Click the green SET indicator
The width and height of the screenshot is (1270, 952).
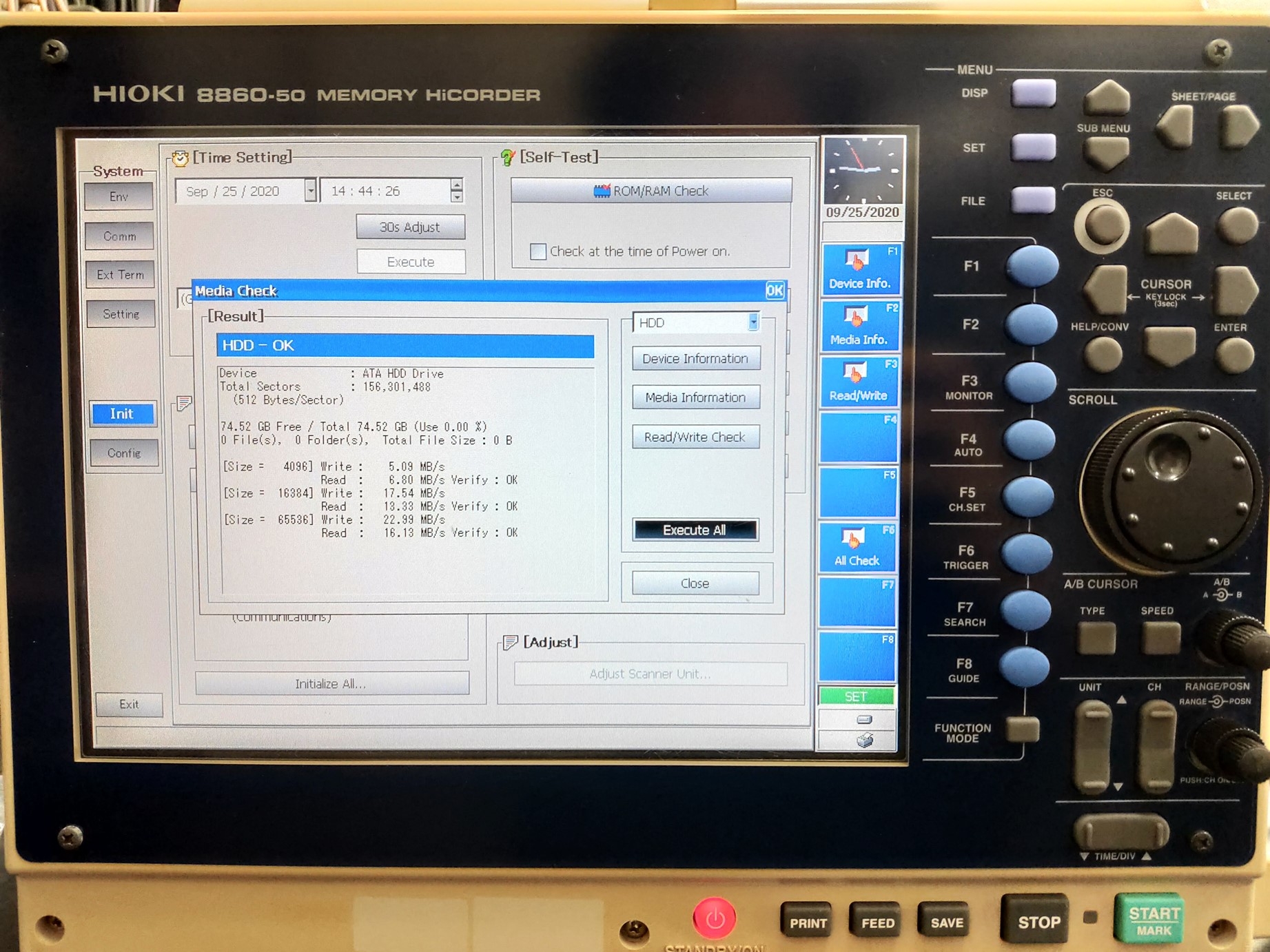(x=856, y=696)
